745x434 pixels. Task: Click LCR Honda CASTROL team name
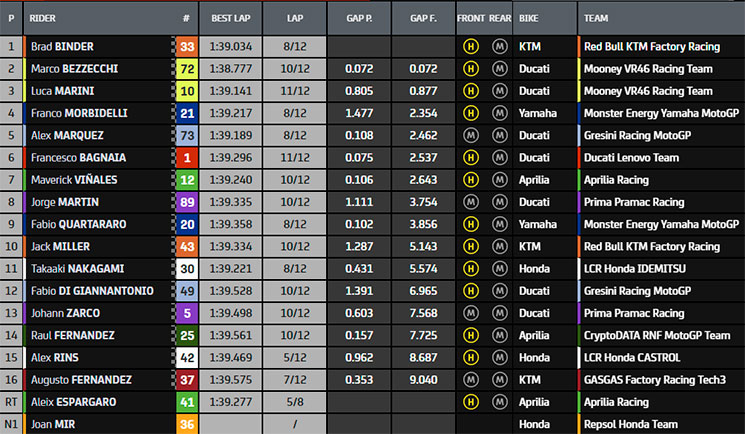coord(632,357)
